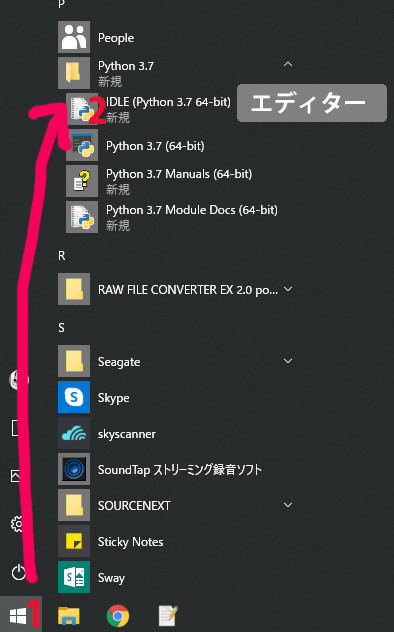394x632 pixels.
Task: Open Python 3.7 Manuals help icon
Action: [82, 181]
